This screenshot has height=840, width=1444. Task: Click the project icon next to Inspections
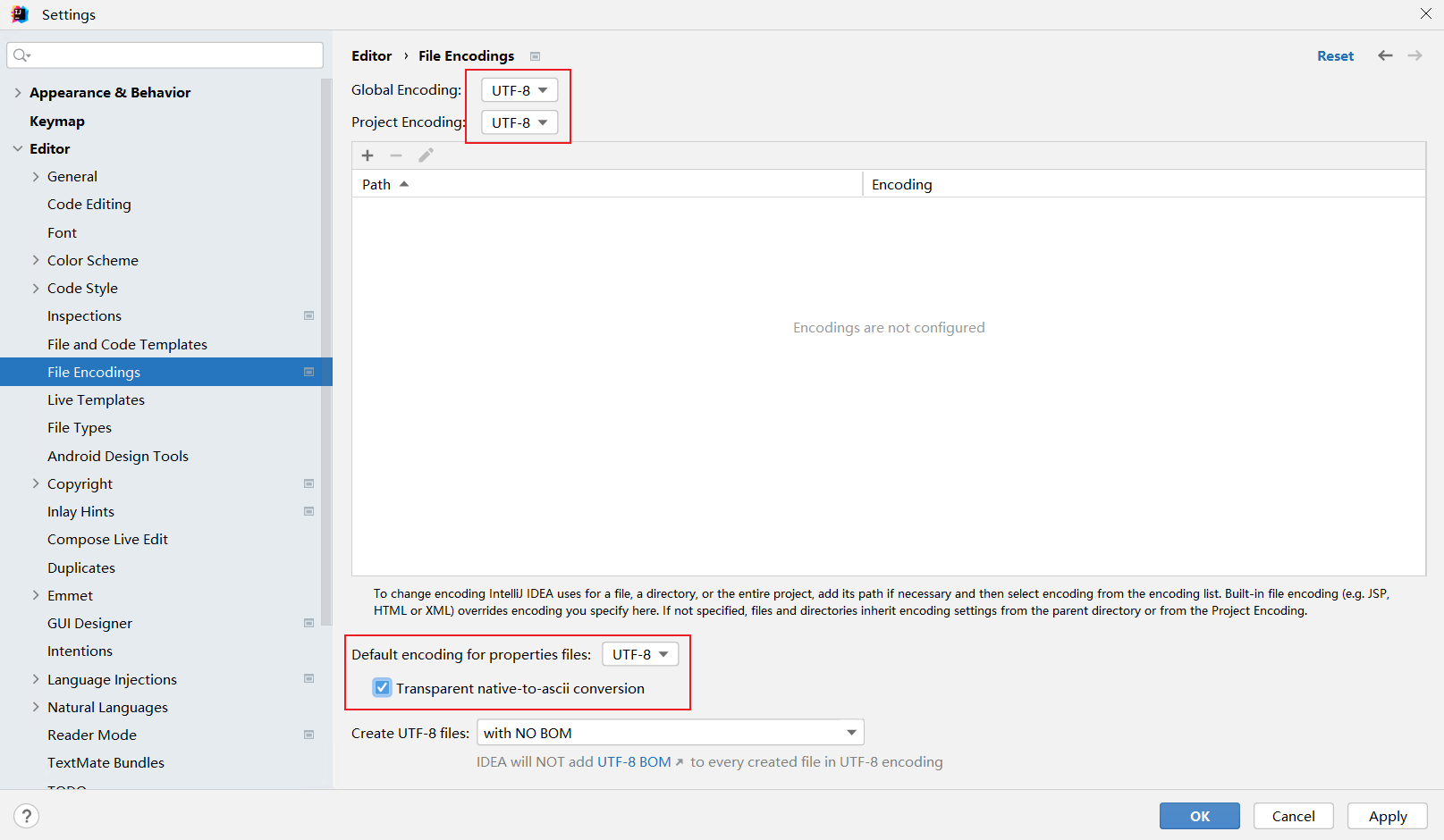pos(309,315)
